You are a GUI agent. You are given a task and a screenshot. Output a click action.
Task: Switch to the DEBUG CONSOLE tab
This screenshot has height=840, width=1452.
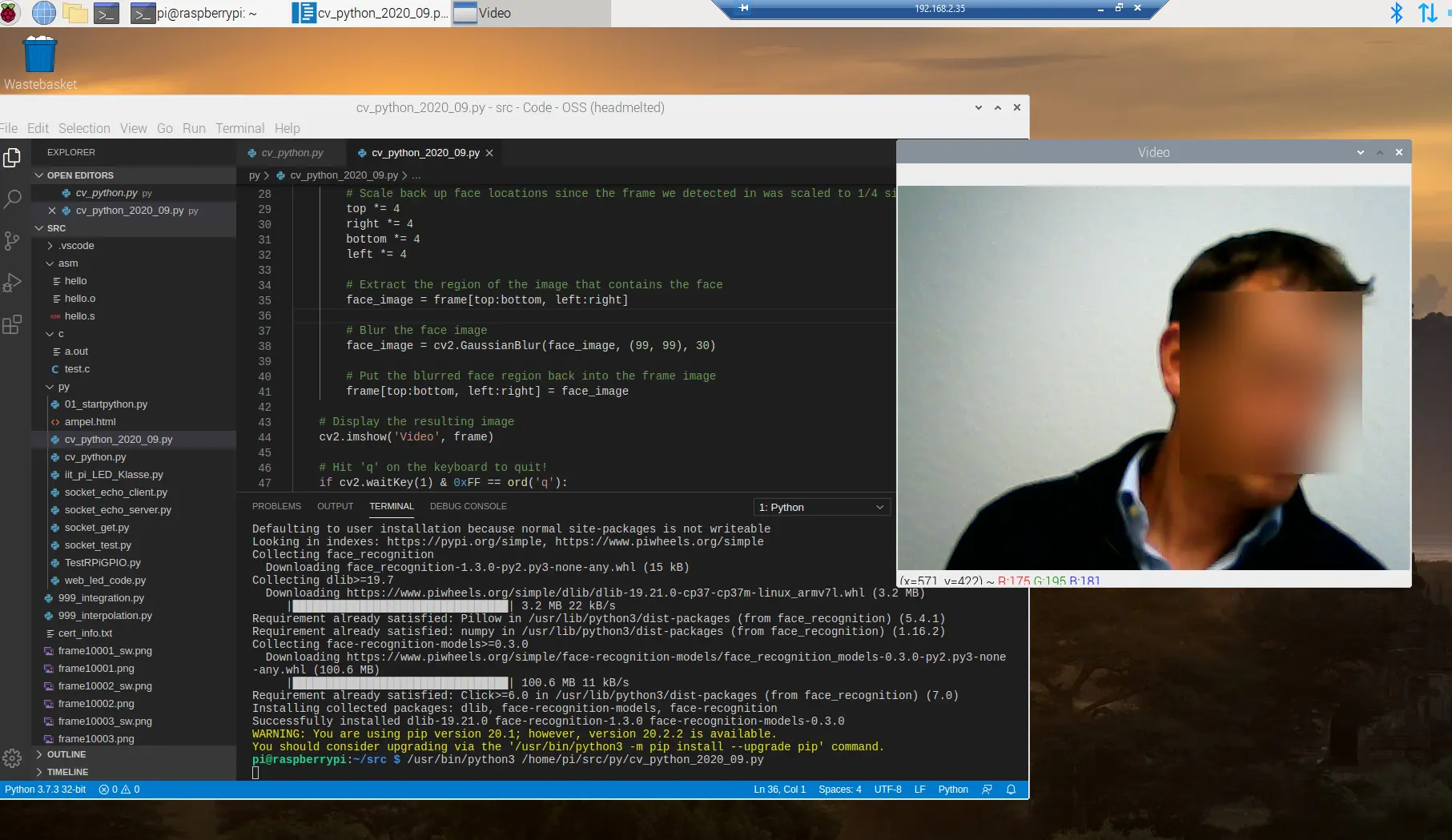pyautogui.click(x=469, y=506)
